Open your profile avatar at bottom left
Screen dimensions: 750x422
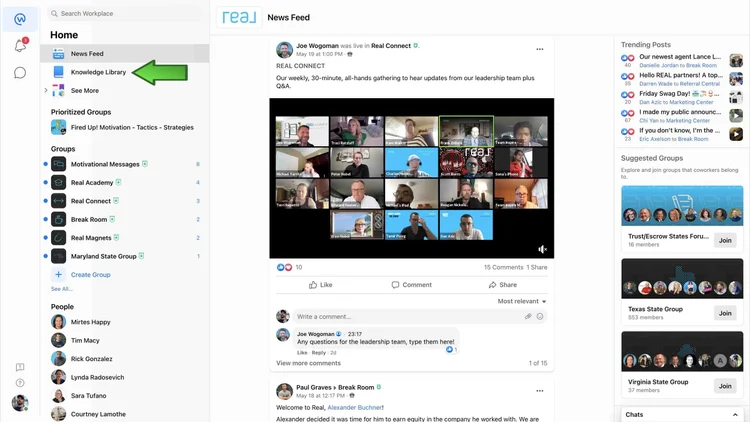(20, 403)
